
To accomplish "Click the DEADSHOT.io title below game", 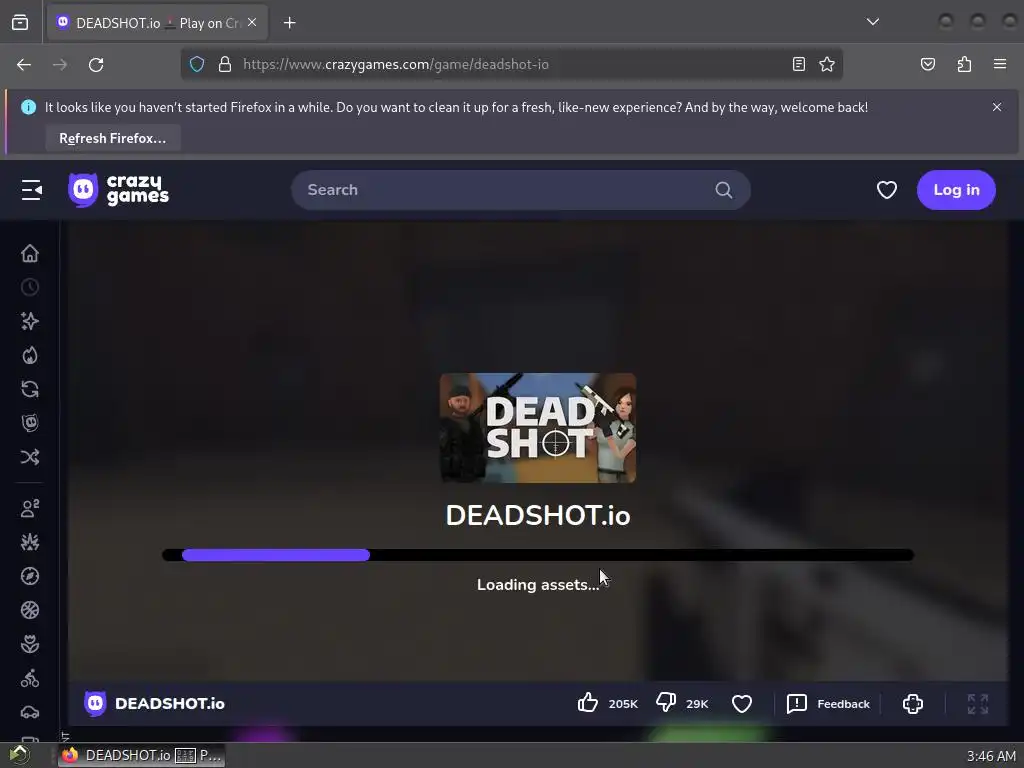I will click(x=170, y=703).
